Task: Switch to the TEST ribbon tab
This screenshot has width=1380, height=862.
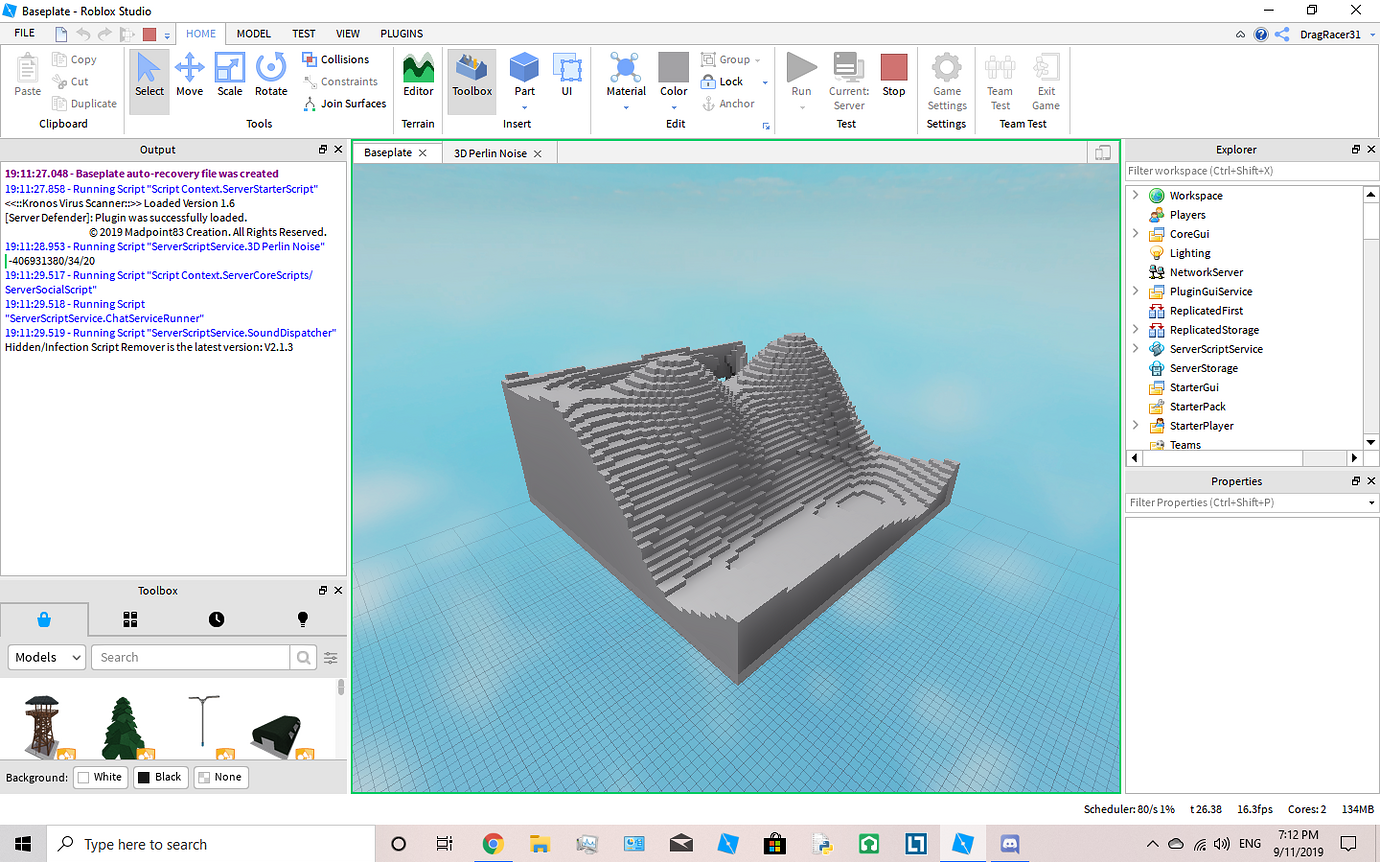Action: click(304, 33)
